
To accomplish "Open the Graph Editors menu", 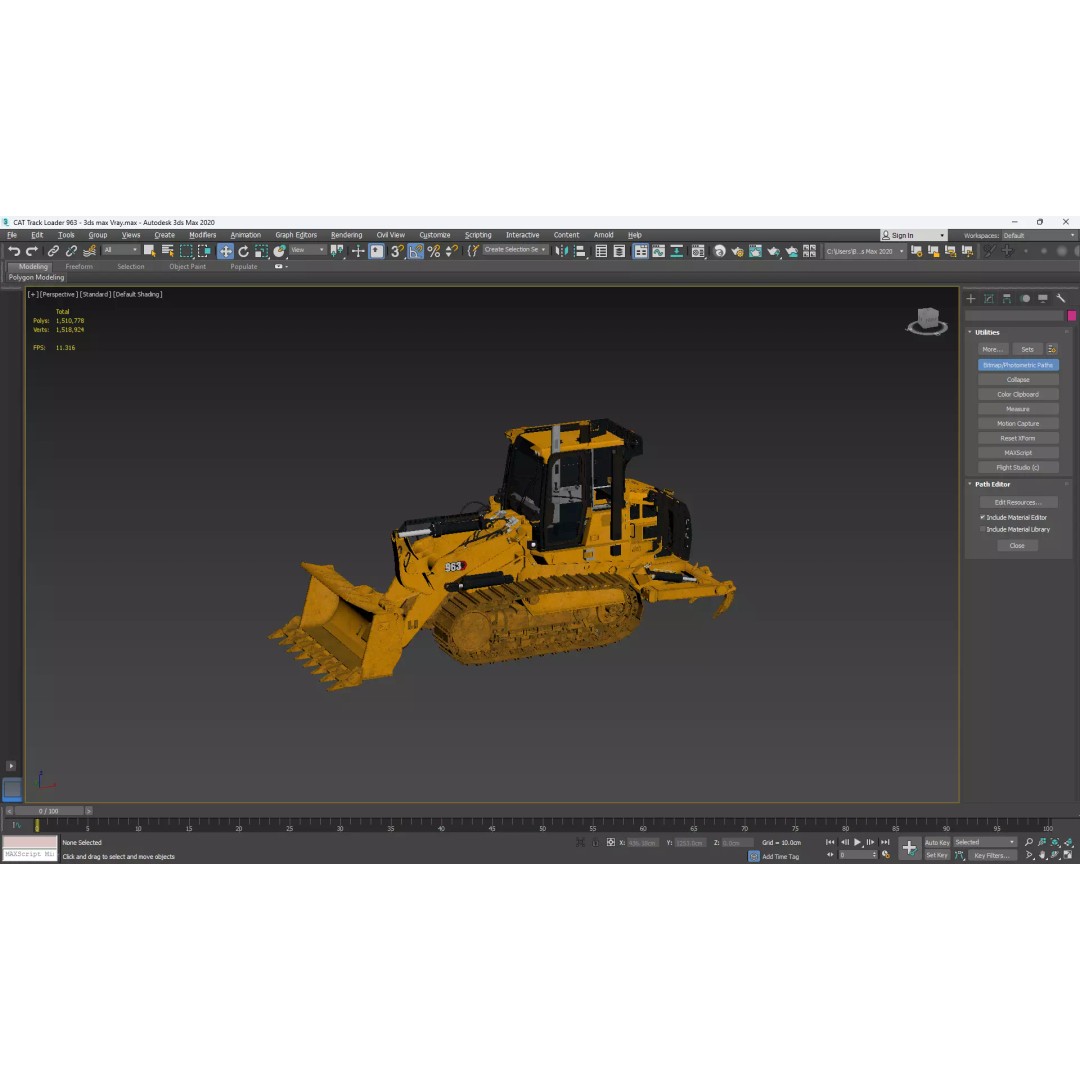I will 296,236.
